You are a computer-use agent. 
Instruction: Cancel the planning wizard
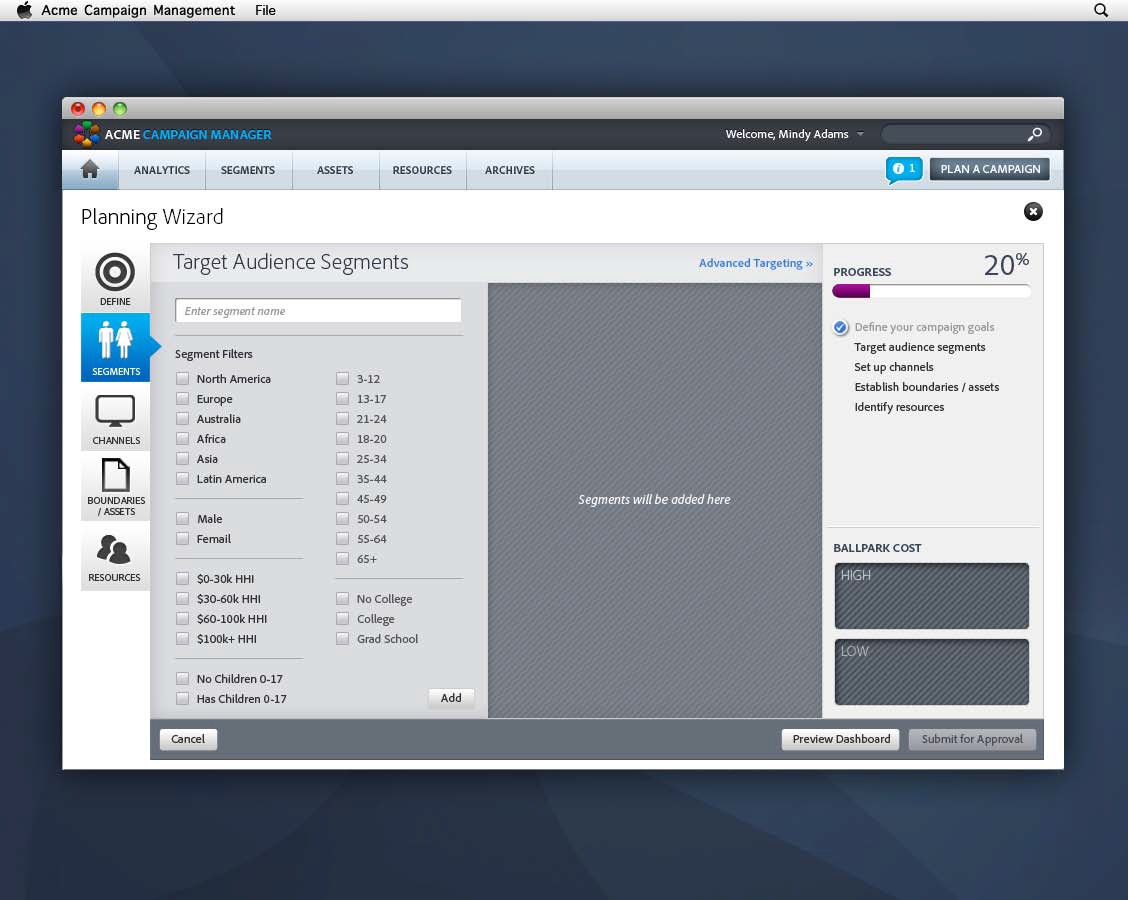[188, 739]
